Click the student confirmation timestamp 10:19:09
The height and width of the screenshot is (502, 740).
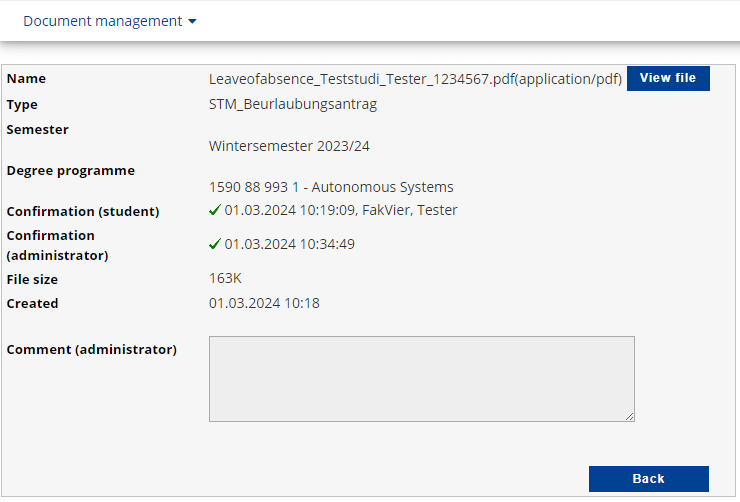(x=329, y=210)
